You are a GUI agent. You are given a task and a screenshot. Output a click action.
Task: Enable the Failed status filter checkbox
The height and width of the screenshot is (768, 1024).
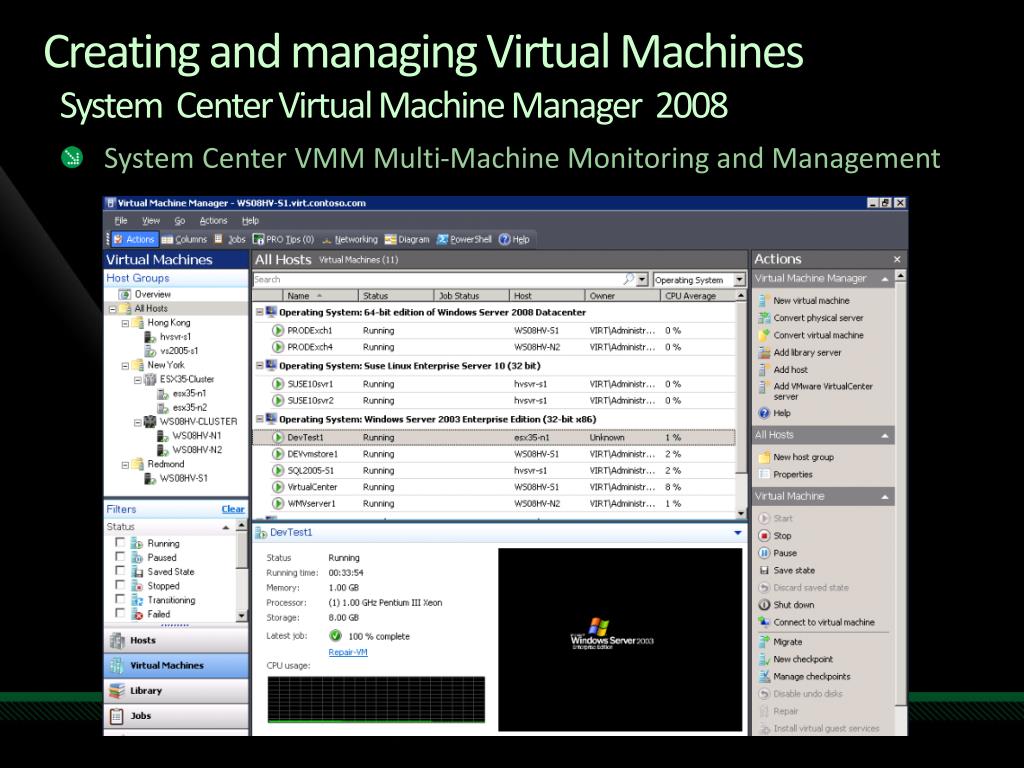[x=120, y=613]
